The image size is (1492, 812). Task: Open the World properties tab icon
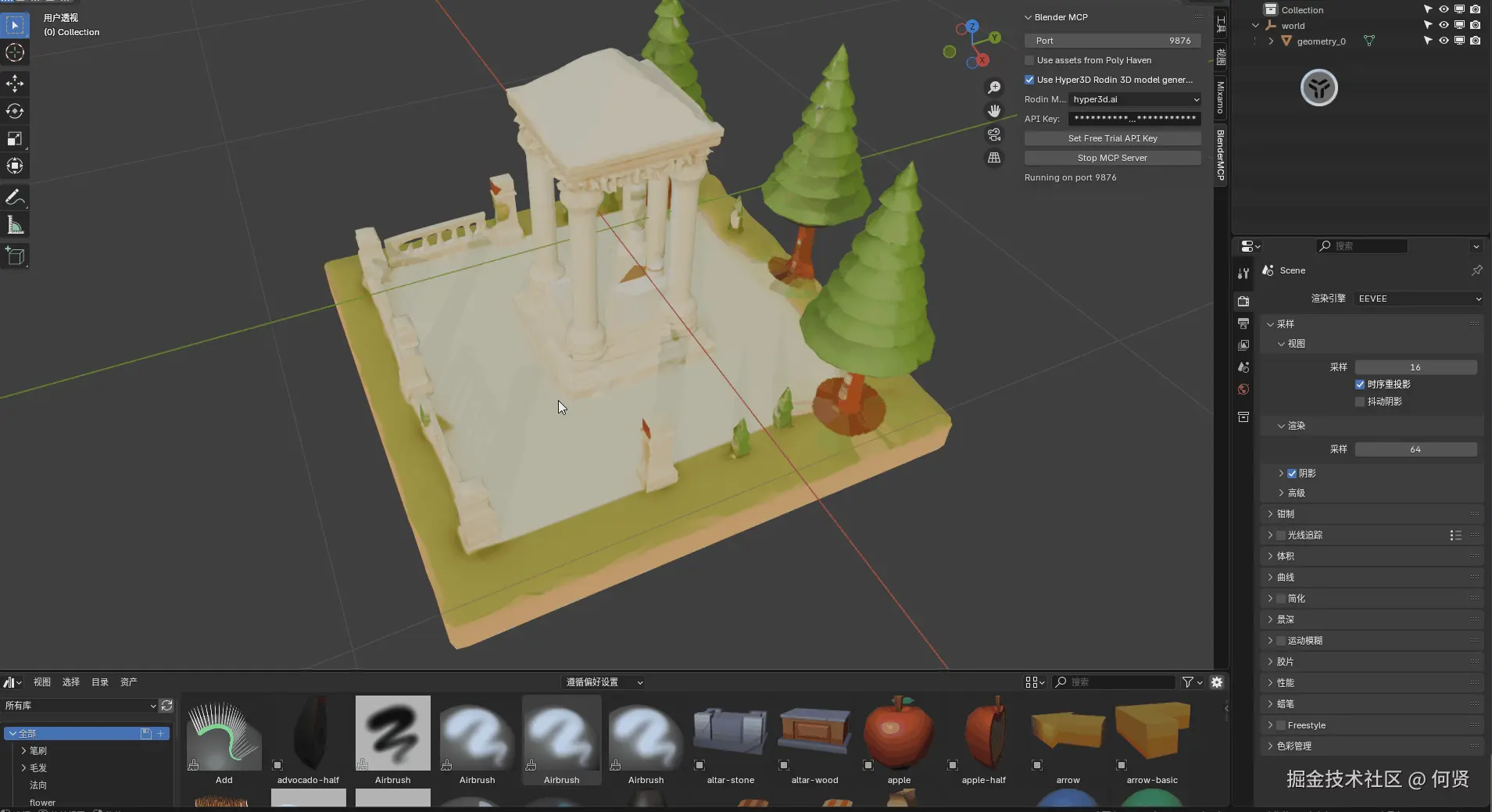pyautogui.click(x=1243, y=389)
